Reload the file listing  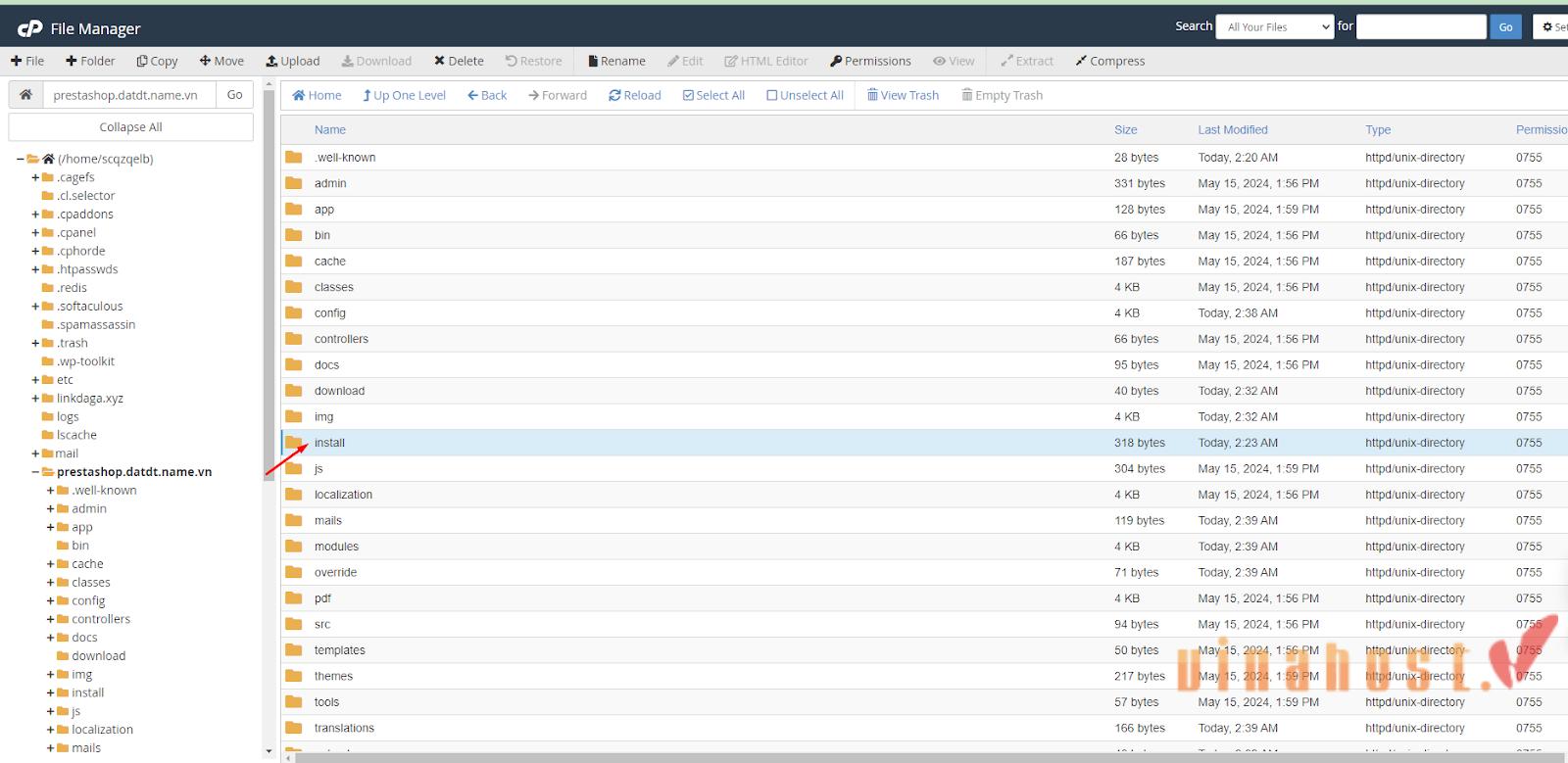[634, 95]
